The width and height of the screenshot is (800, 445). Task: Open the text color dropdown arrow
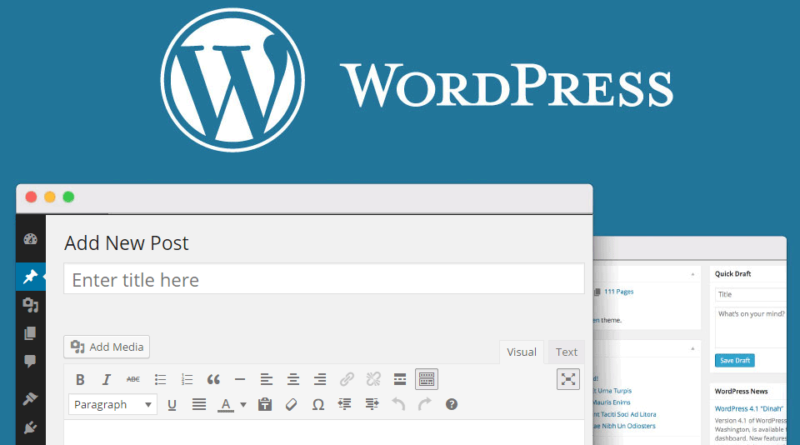243,405
